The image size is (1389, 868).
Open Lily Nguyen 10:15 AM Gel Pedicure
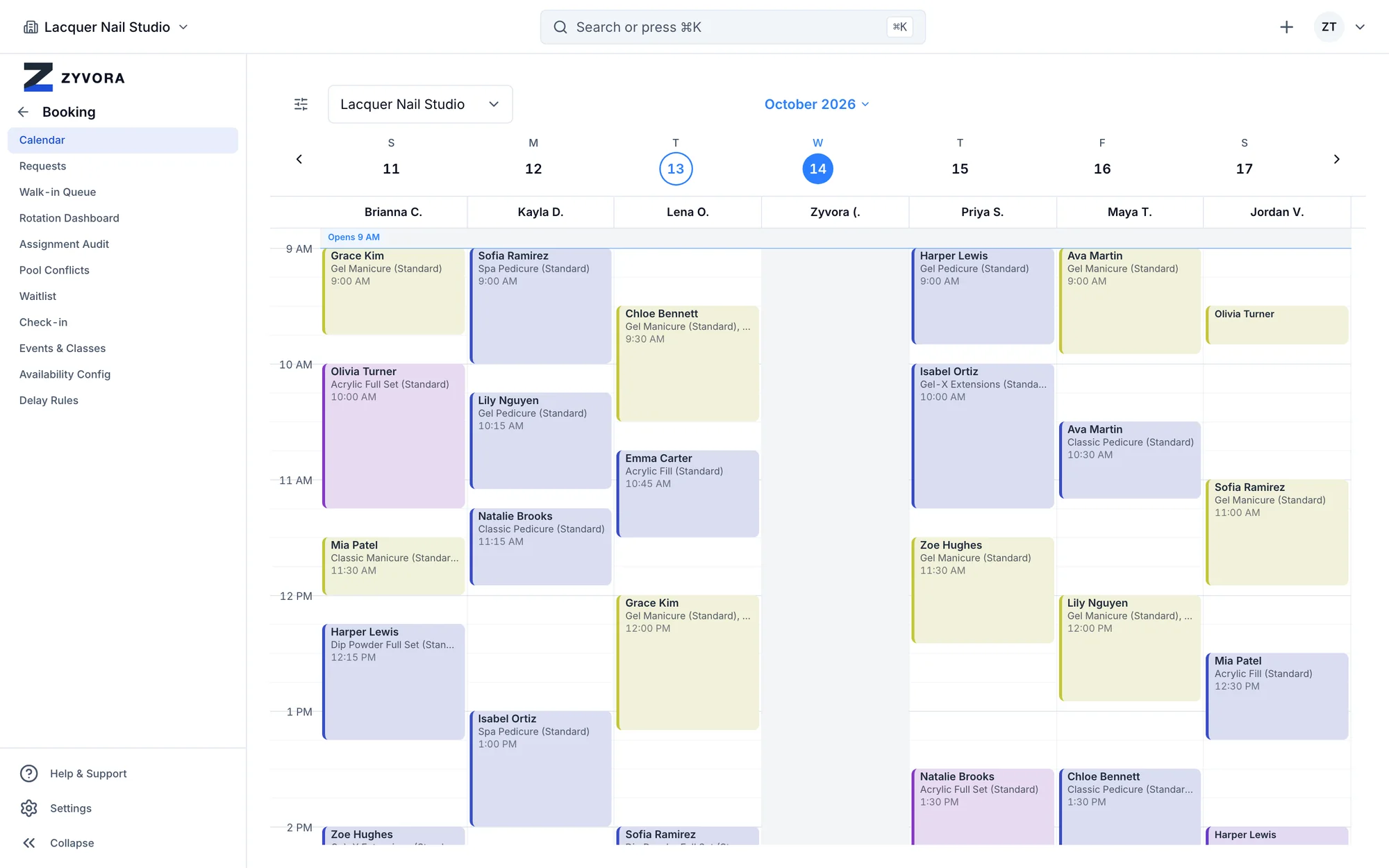[540, 441]
